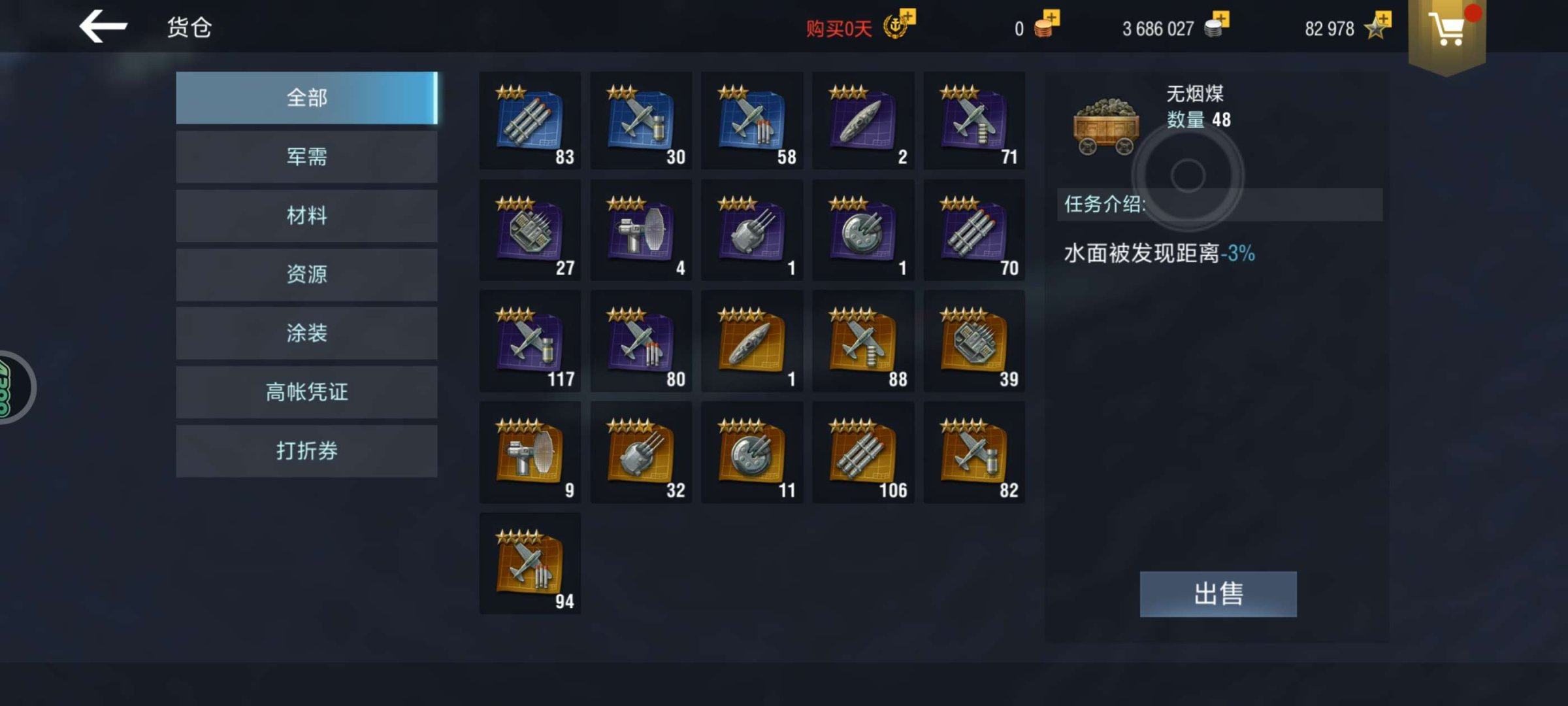Select the gold ship hull blueprint with 1
Viewport: 1568px width, 706px height.
click(x=752, y=342)
